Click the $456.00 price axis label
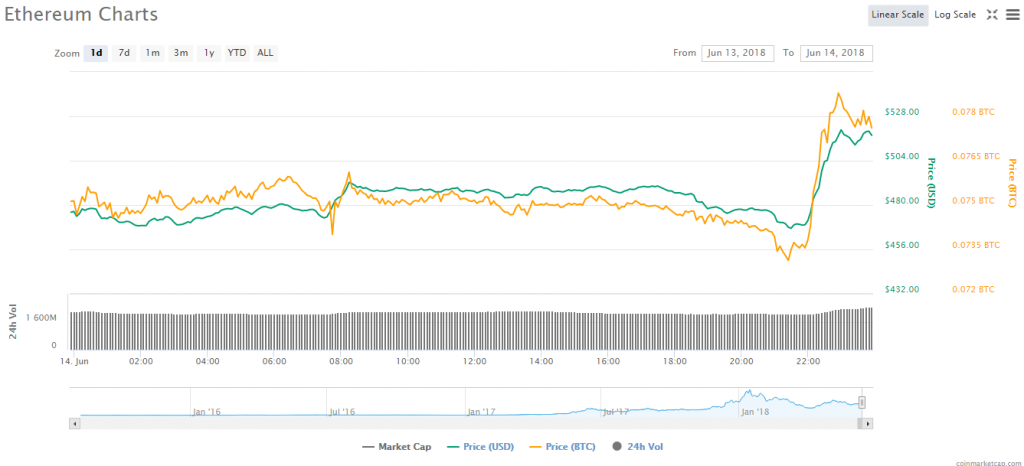 [902, 245]
